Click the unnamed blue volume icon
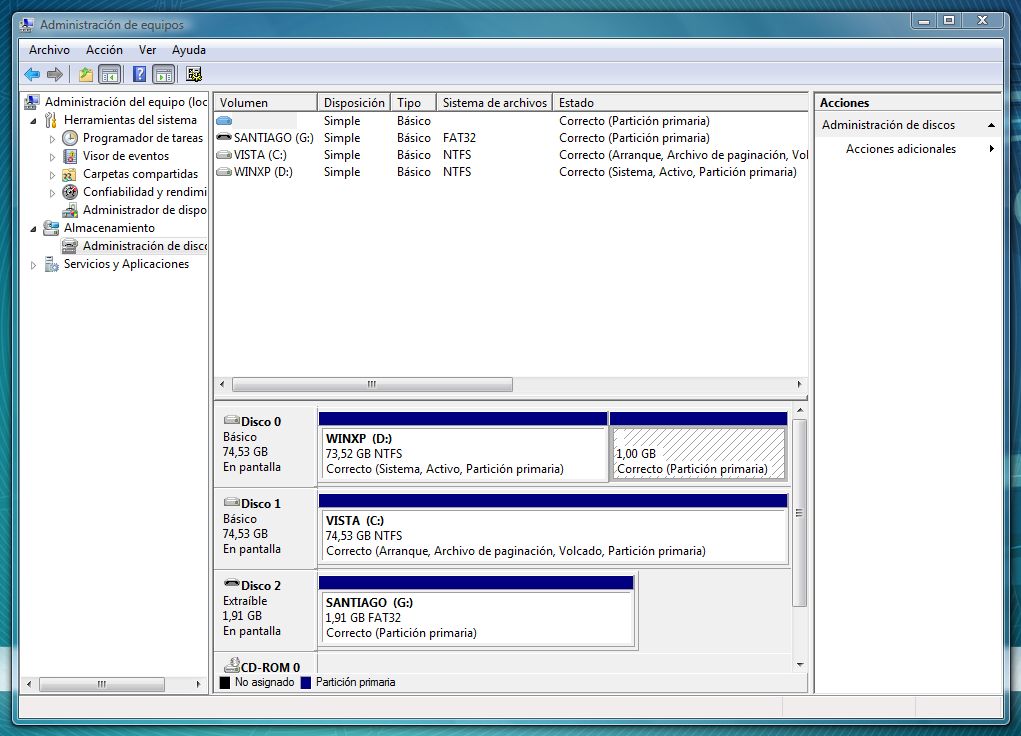1021x736 pixels. tap(224, 120)
